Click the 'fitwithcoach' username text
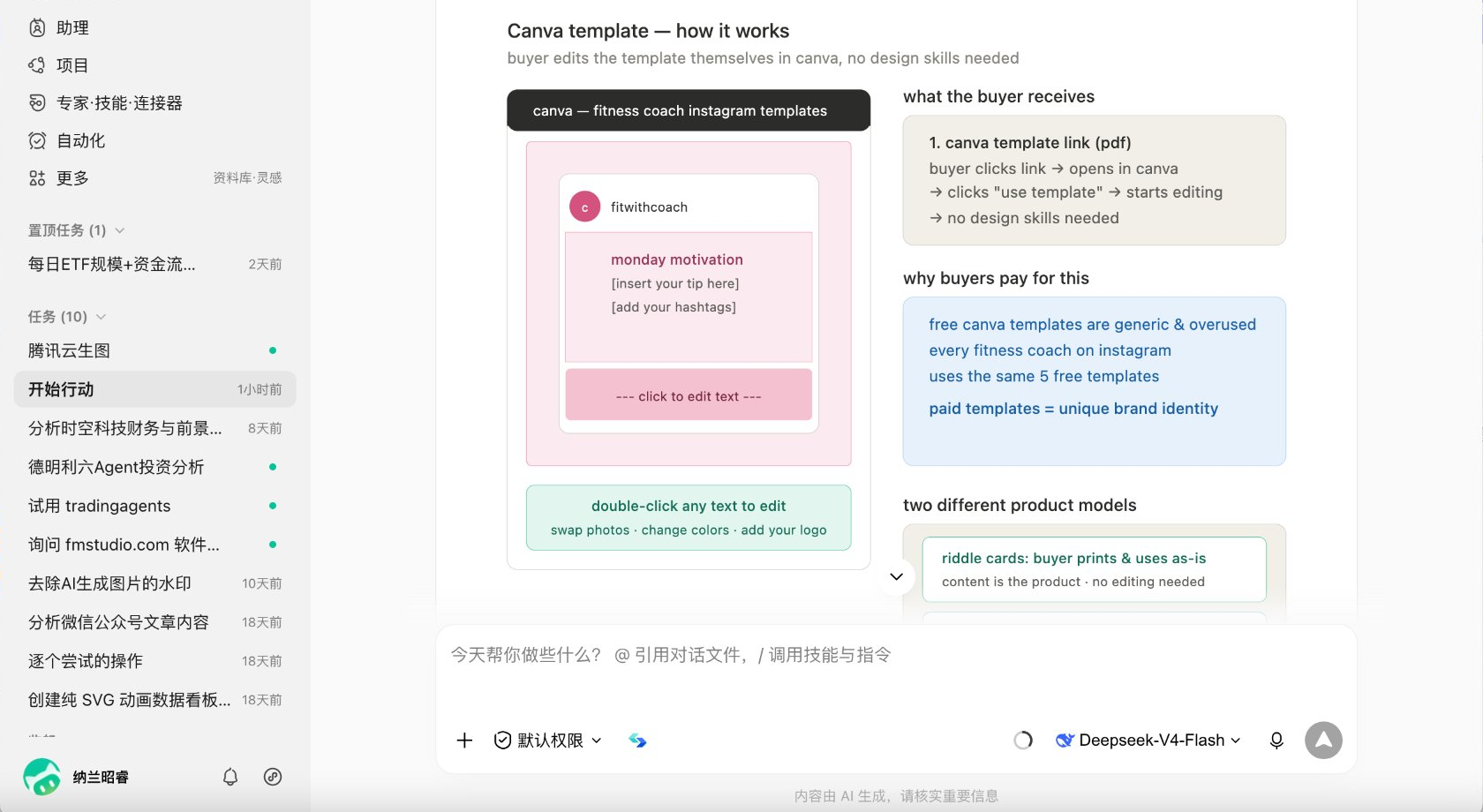1483x812 pixels. coord(649,207)
